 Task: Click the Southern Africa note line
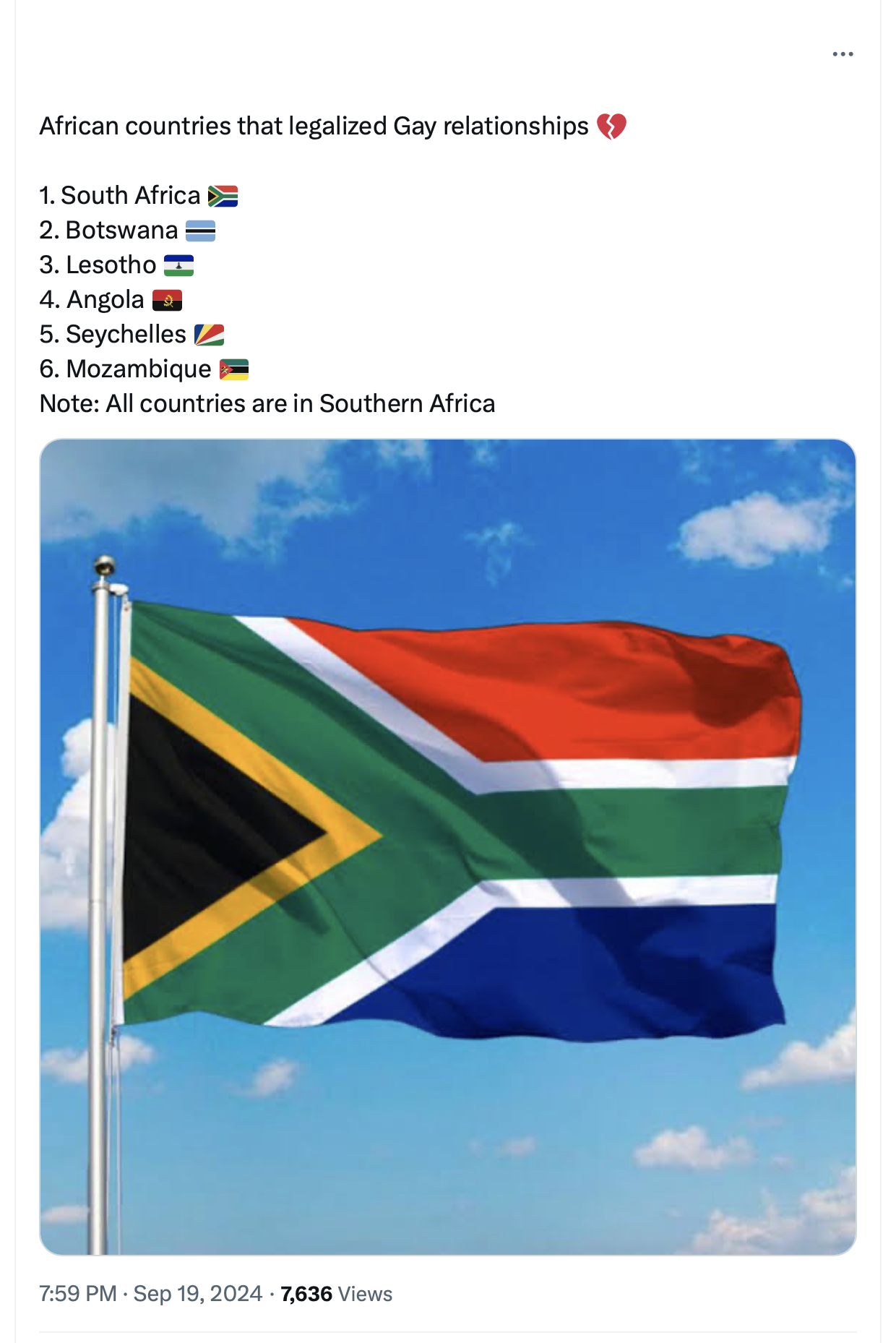(x=267, y=403)
